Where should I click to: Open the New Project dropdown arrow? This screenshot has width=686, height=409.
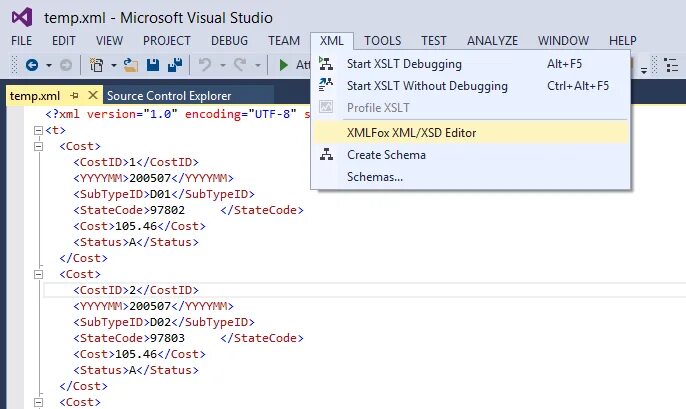(113, 65)
